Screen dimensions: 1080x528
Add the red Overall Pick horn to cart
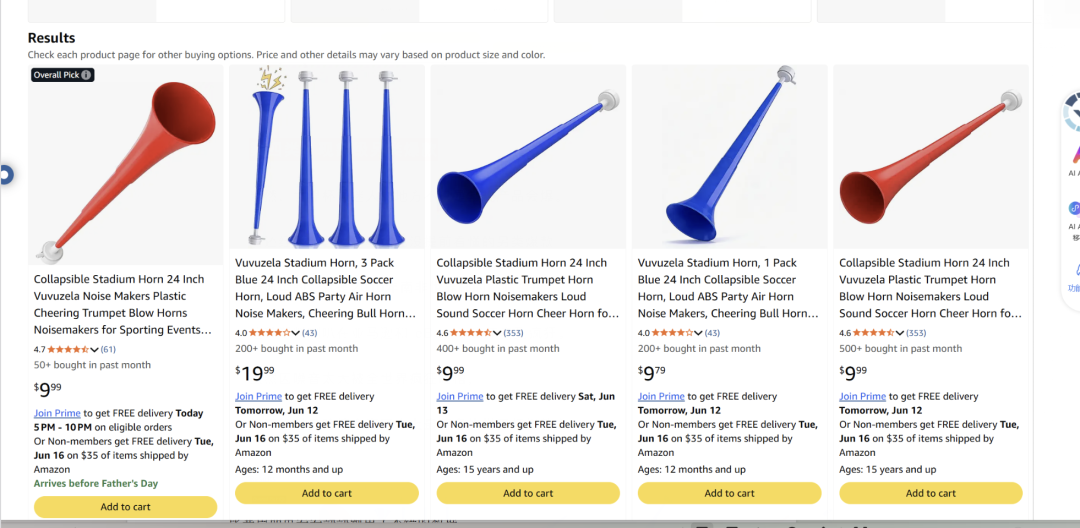pos(125,507)
